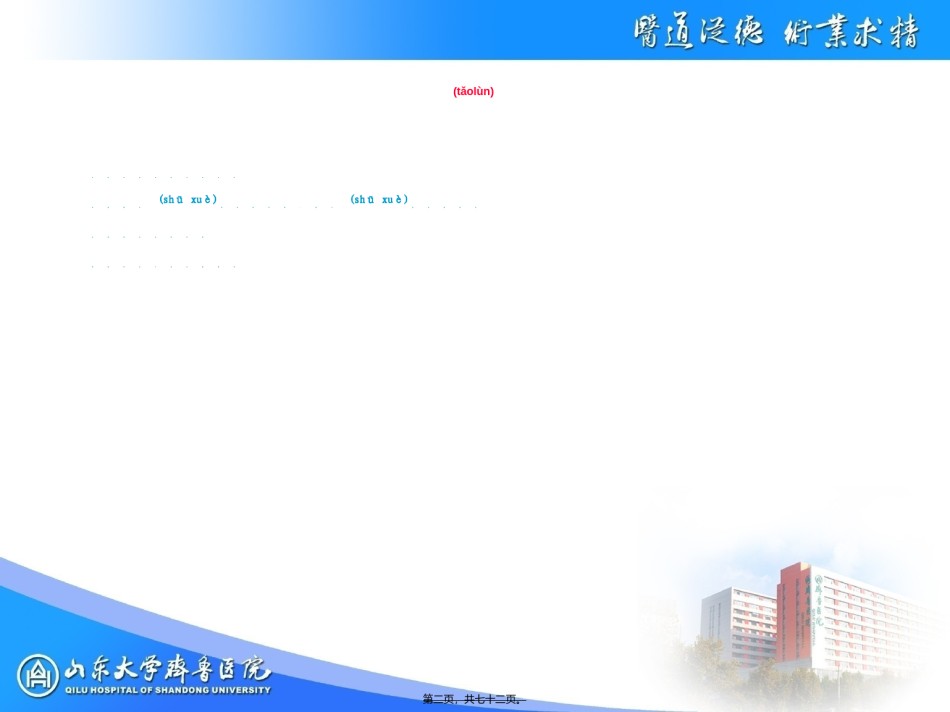Click QILU HOSPITAL OF SHANDONG UNIVERSITY text

168,690
